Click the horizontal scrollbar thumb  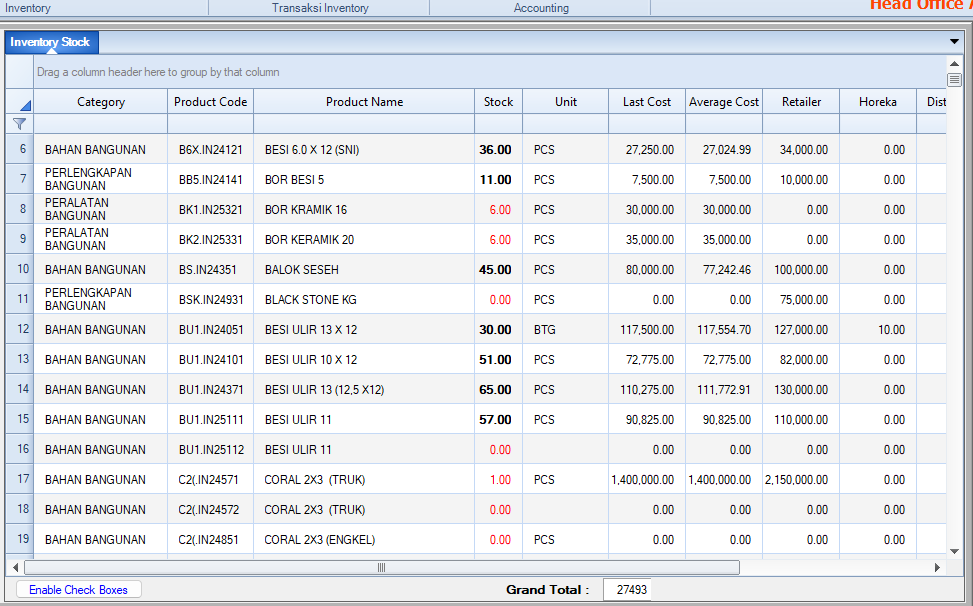(381, 568)
